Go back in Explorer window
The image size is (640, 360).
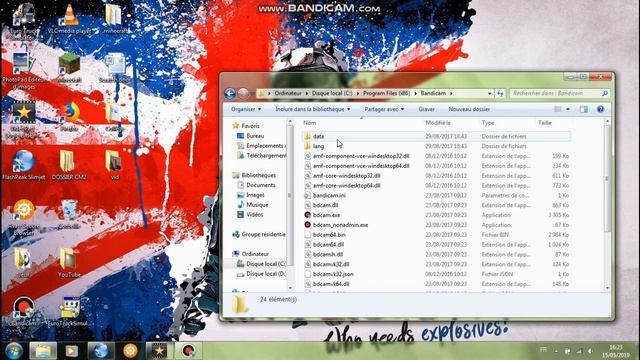230,93
